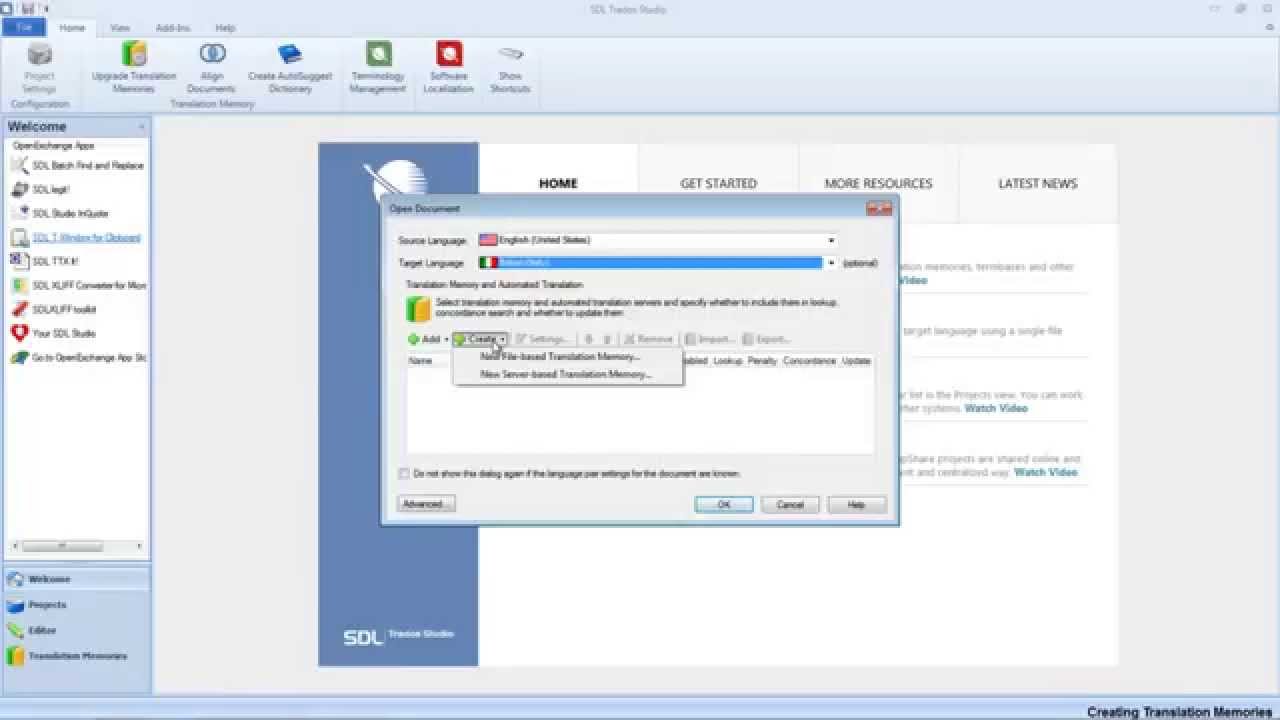Click the Import toolbar button

711,339
